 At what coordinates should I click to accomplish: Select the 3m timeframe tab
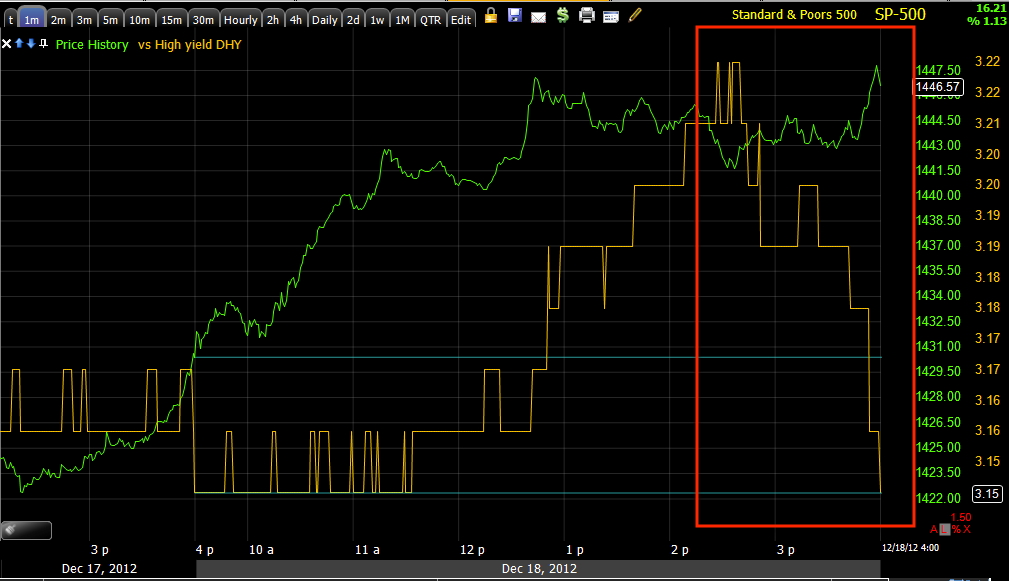pyautogui.click(x=84, y=20)
